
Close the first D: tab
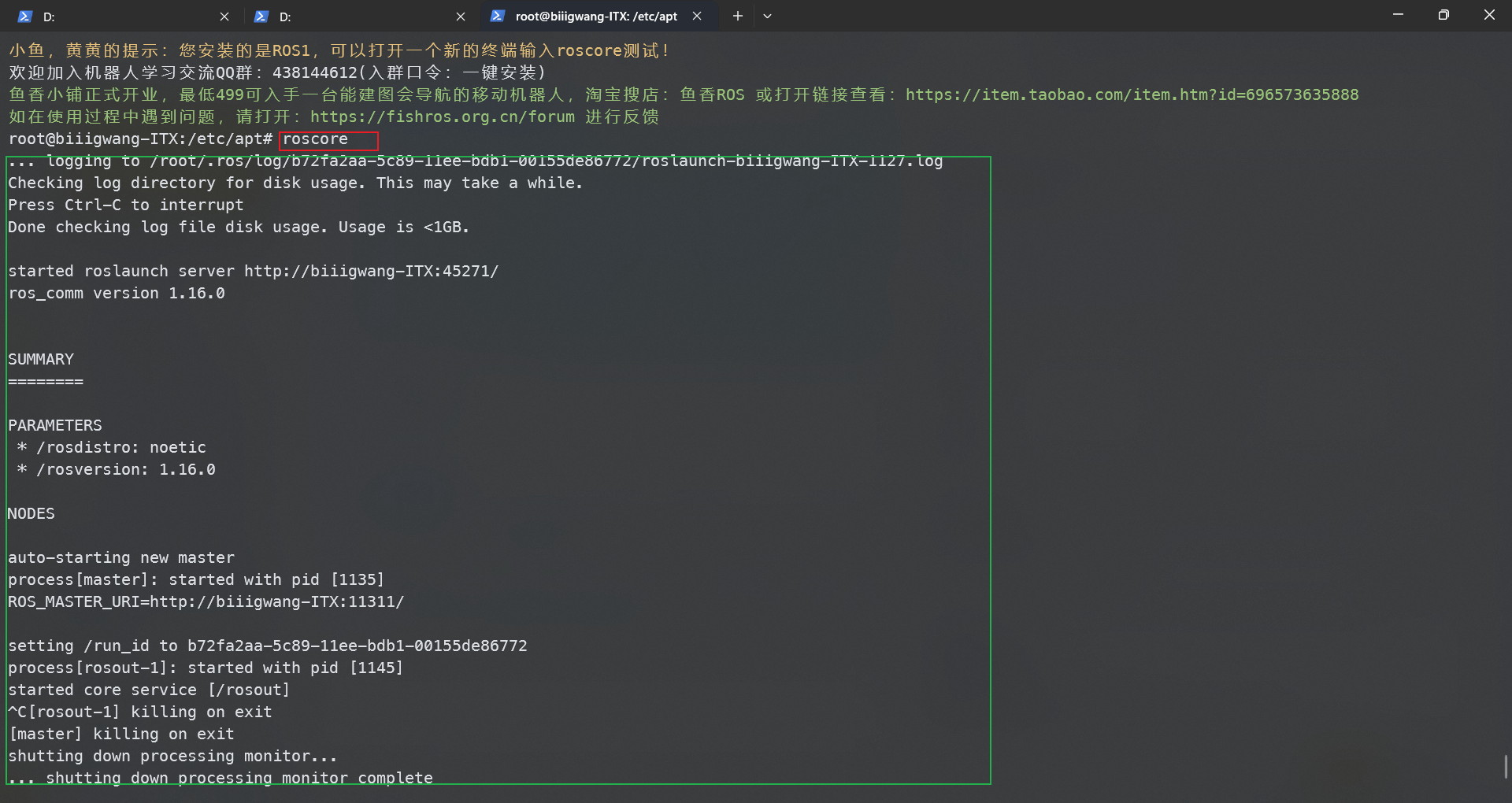click(224, 17)
